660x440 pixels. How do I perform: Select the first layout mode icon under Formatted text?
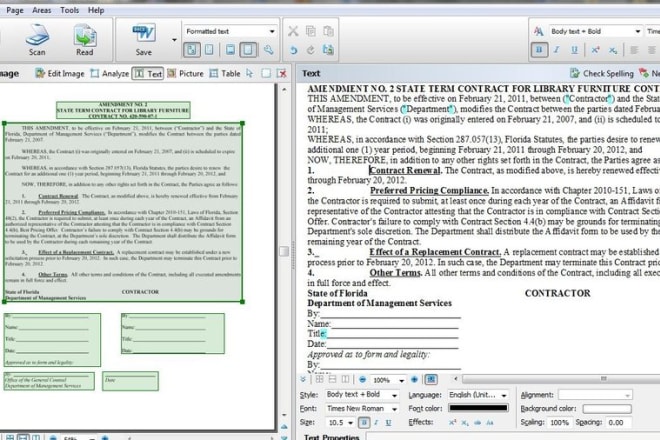[192, 50]
